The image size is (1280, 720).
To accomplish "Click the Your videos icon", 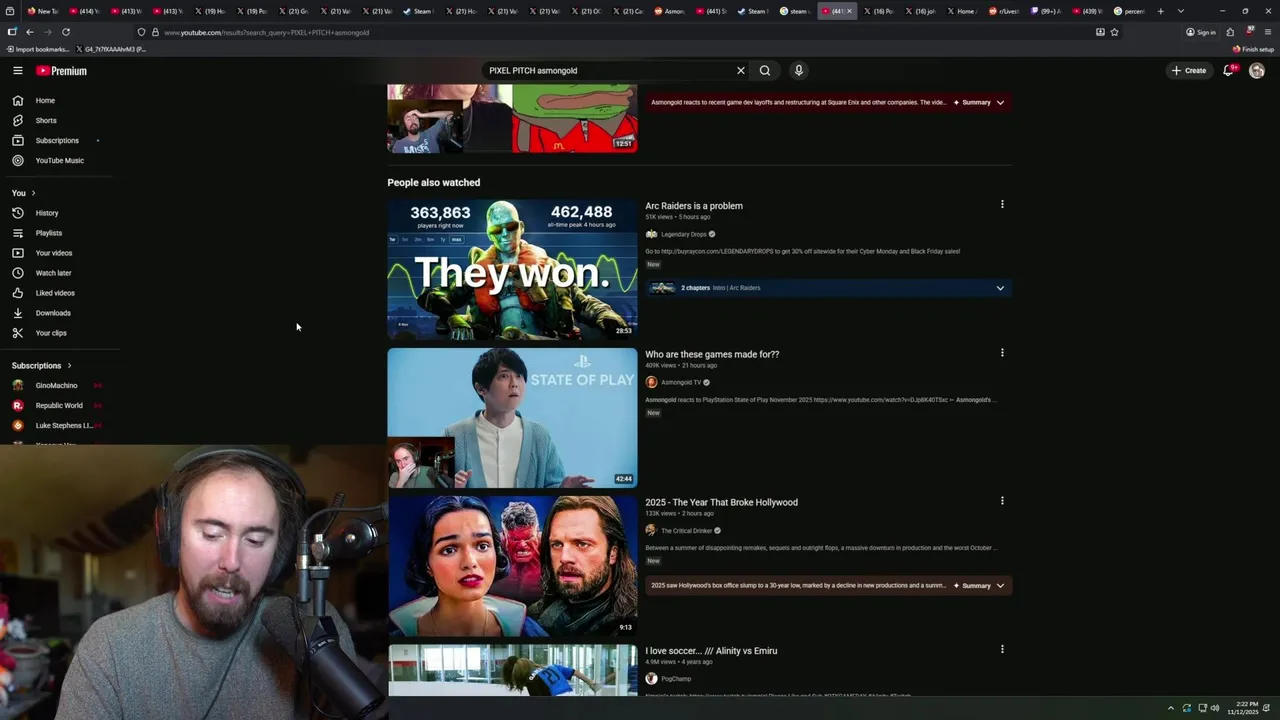I will tap(17, 253).
